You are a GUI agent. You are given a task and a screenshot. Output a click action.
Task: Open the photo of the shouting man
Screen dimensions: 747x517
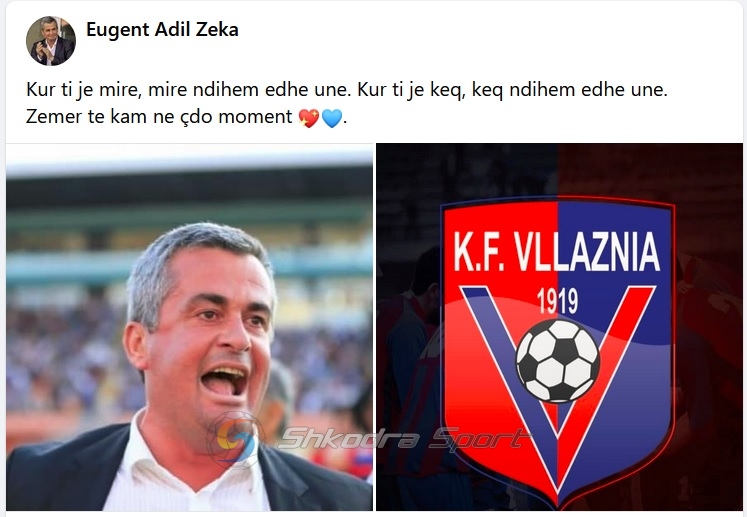(189, 327)
